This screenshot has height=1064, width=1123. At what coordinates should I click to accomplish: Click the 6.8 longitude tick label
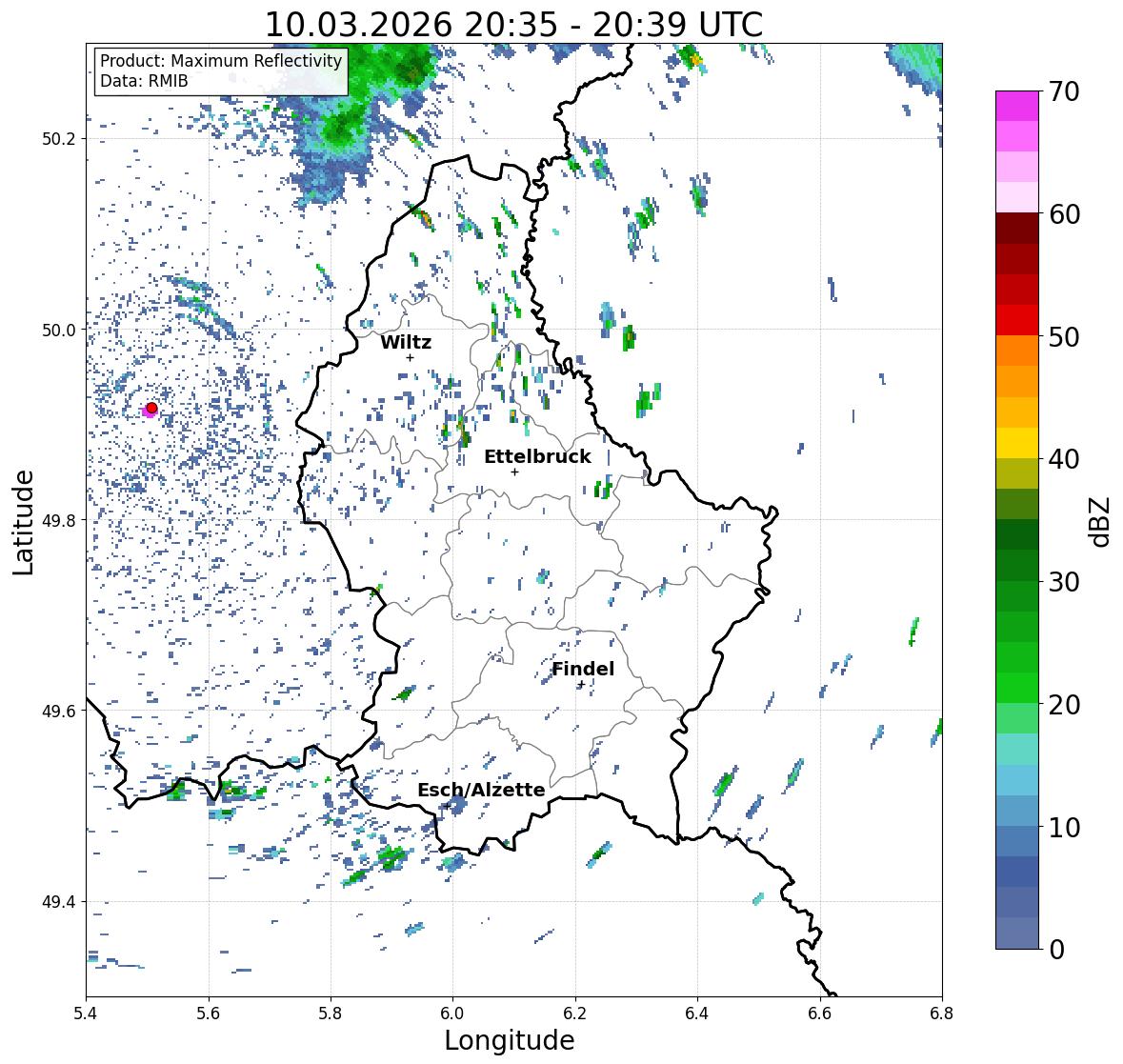[942, 1013]
